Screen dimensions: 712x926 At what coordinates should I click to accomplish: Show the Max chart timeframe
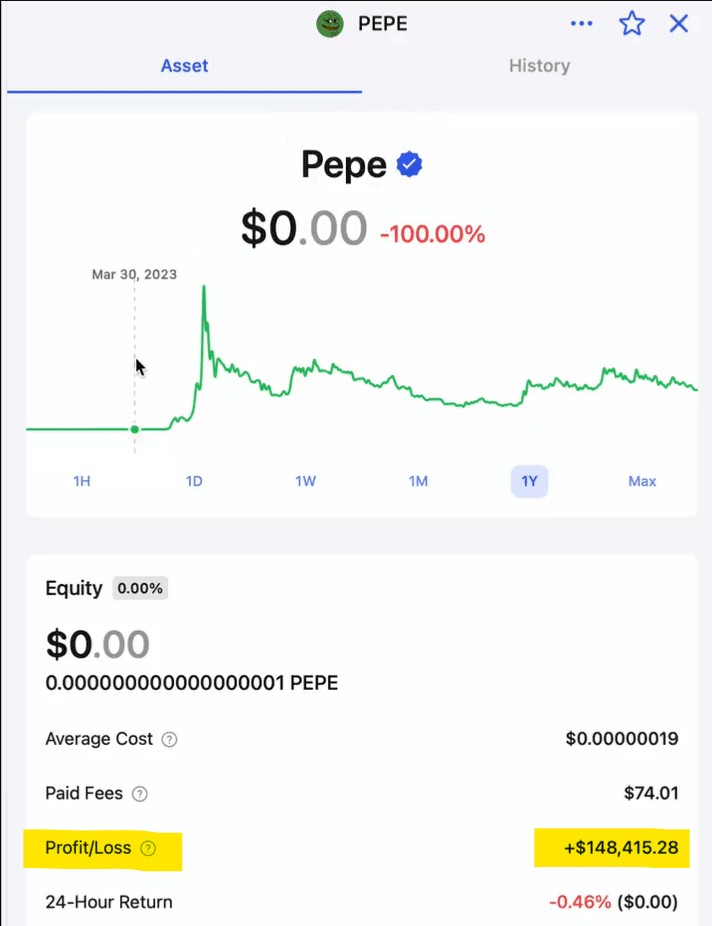[642, 481]
